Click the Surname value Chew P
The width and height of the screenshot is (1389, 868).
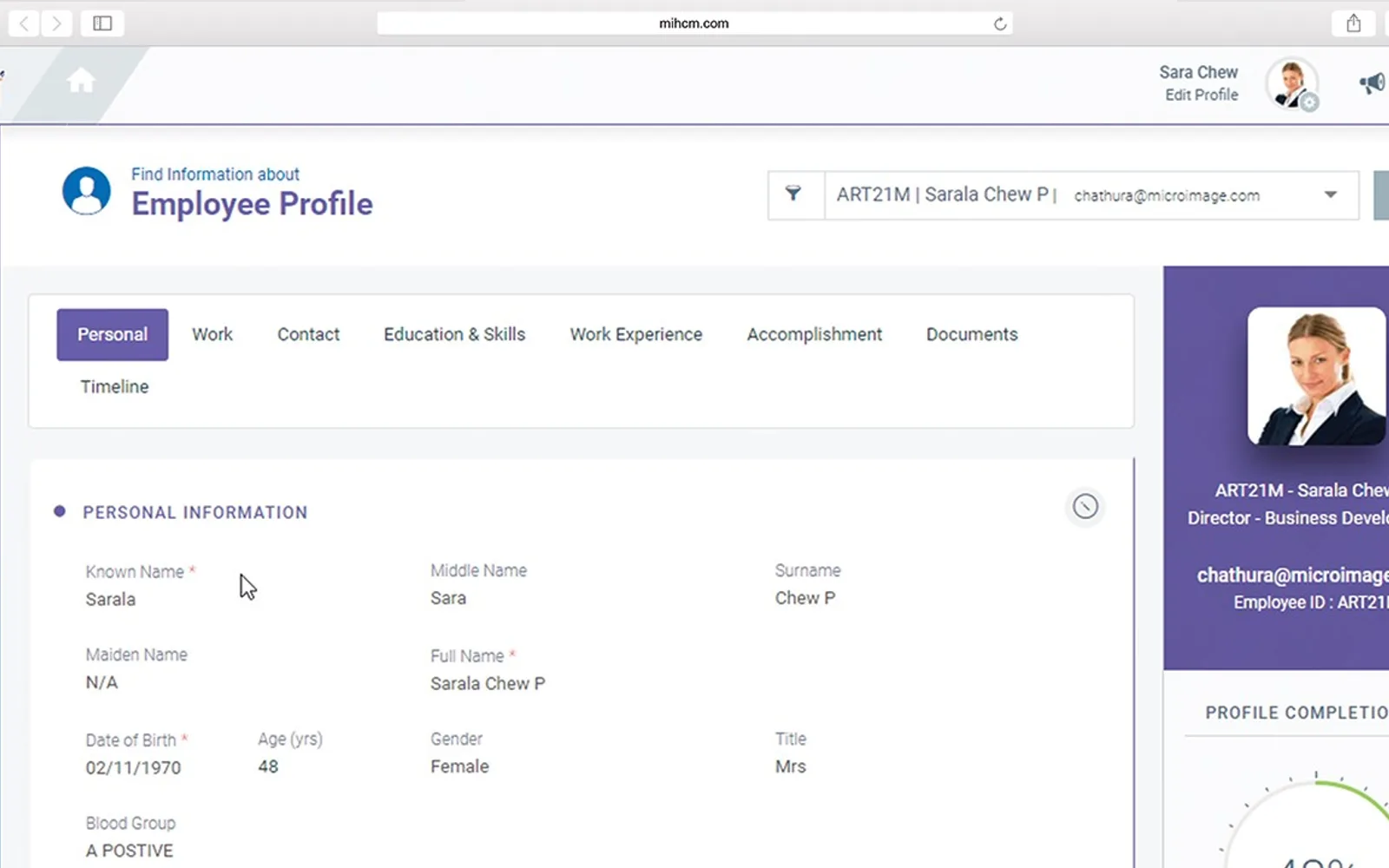click(x=805, y=598)
